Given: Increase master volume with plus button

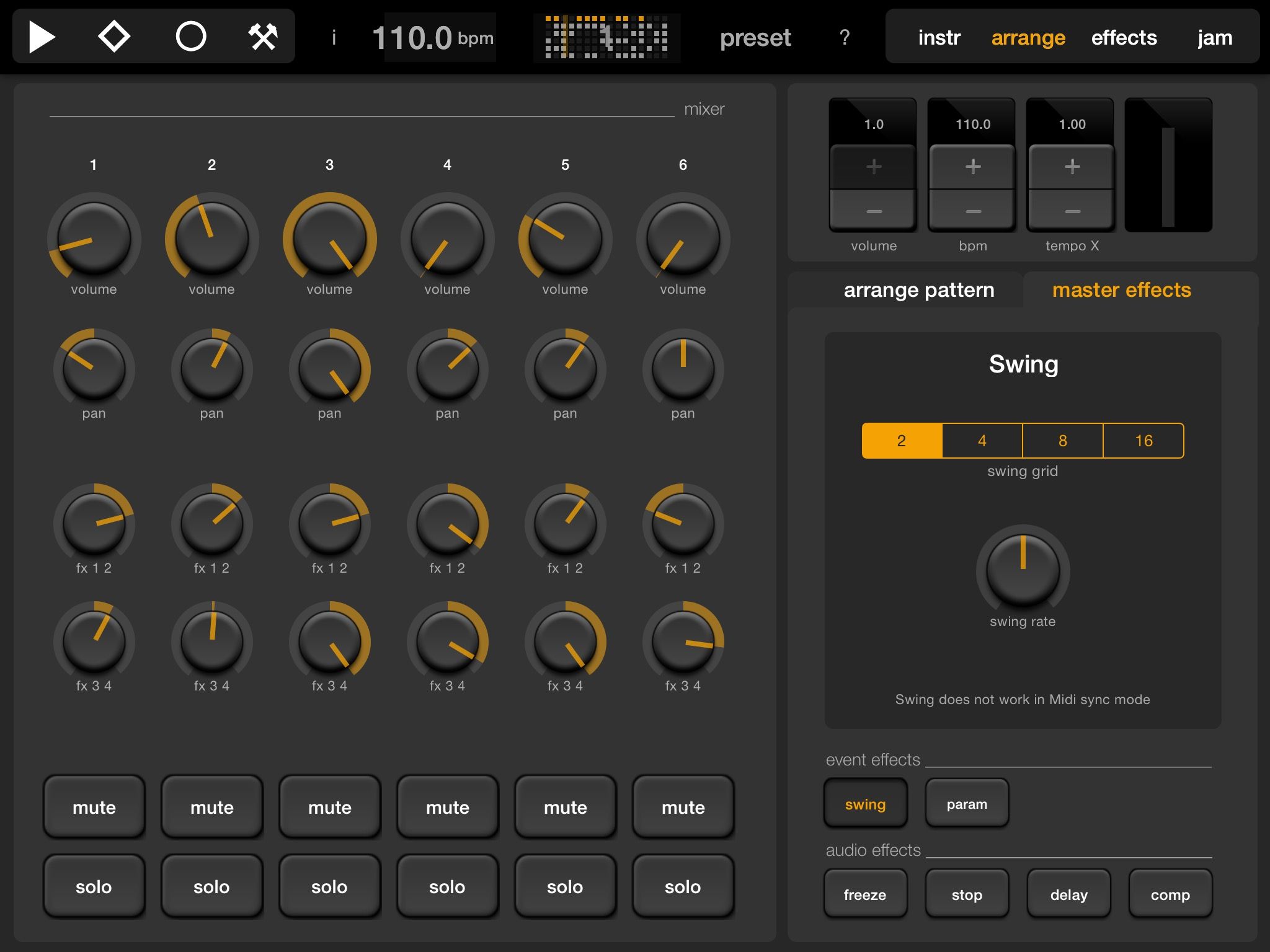Looking at the screenshot, I should pyautogui.click(x=873, y=167).
